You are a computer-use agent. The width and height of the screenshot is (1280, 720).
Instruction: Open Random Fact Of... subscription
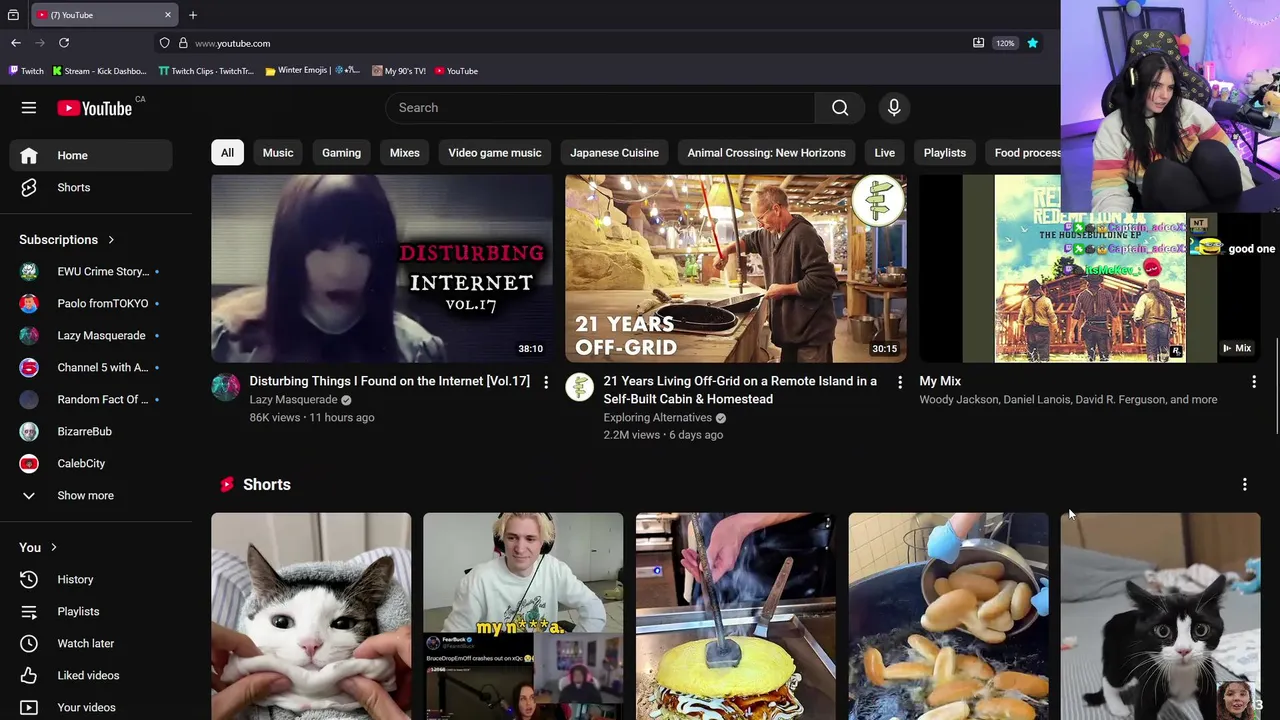pyautogui.click(x=91, y=399)
